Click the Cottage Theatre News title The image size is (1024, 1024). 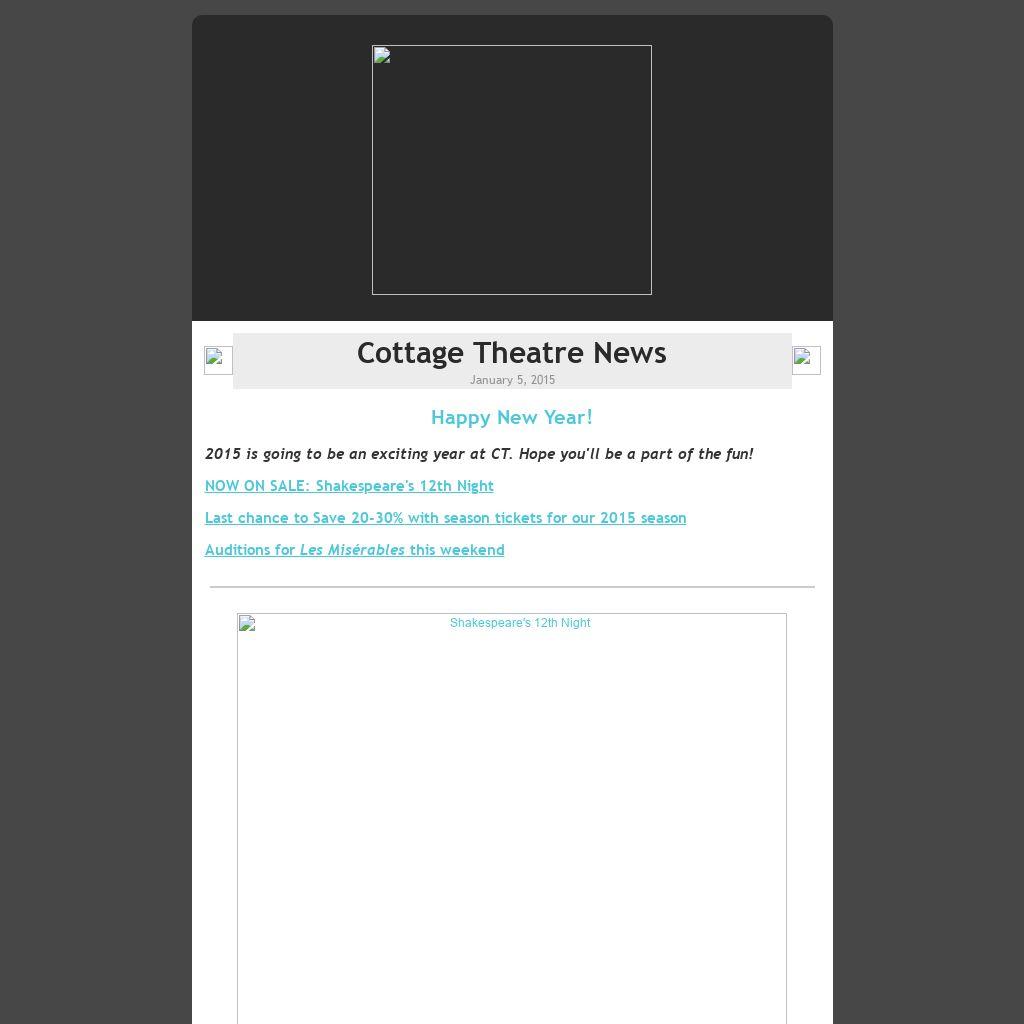pyautogui.click(x=511, y=353)
